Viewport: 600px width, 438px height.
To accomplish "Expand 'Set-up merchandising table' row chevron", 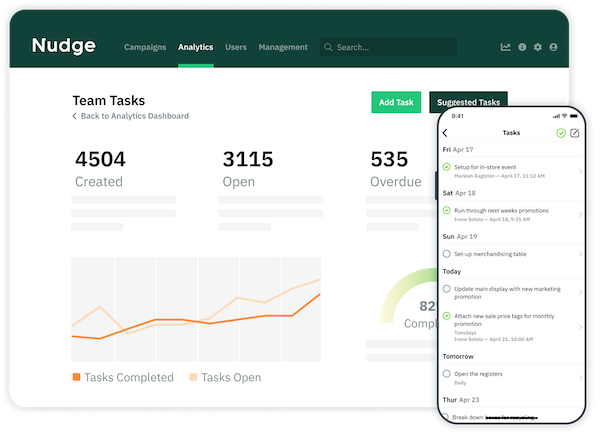I will (580, 254).
